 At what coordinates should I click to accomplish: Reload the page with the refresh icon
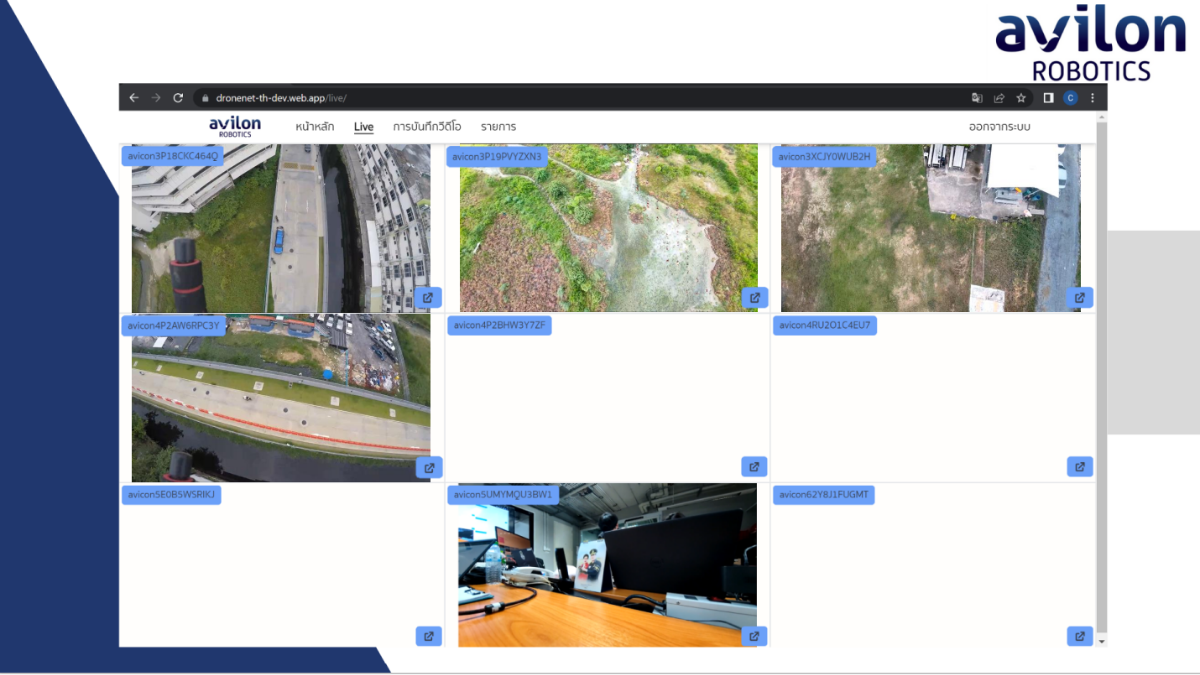pos(178,97)
